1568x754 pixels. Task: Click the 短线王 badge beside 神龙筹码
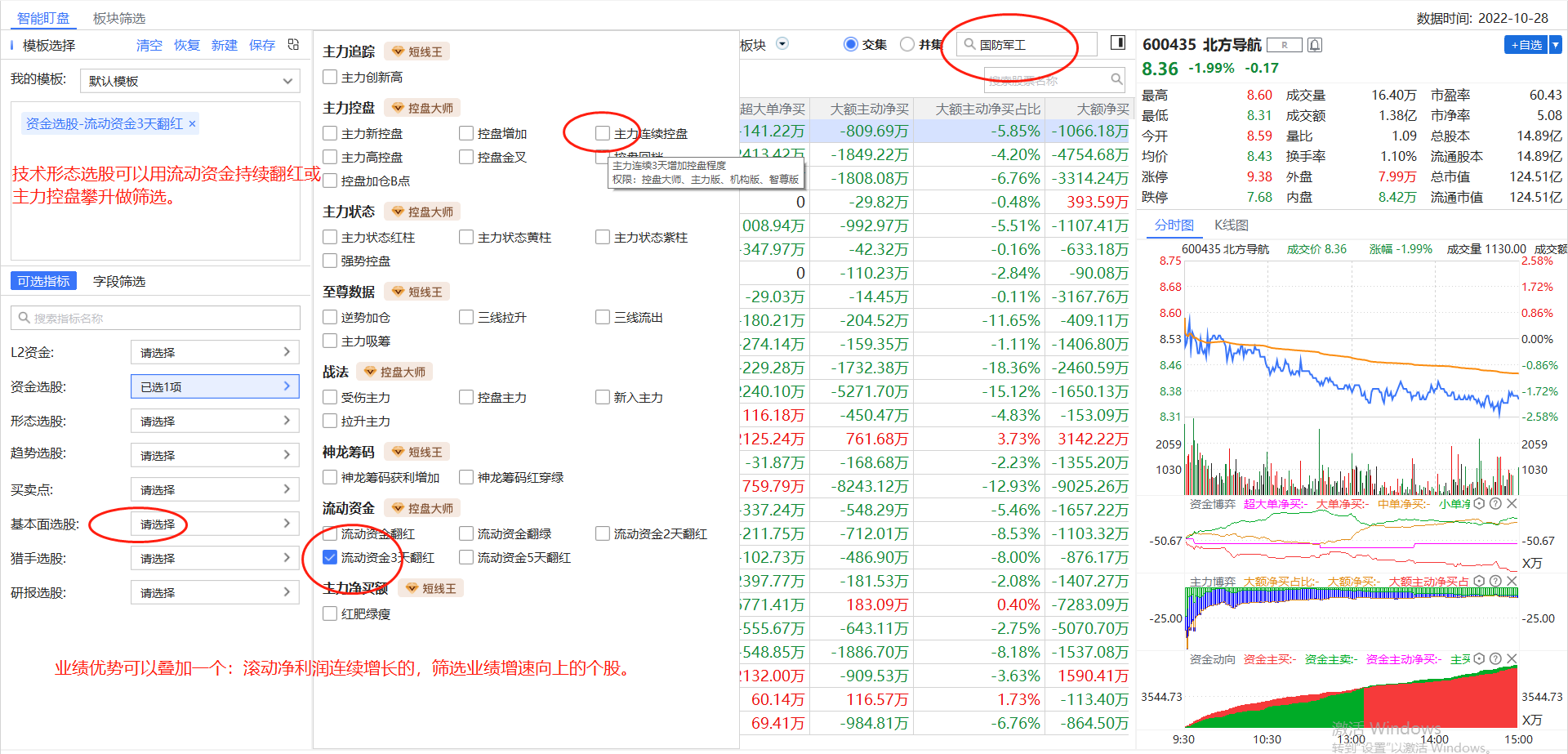click(416, 452)
